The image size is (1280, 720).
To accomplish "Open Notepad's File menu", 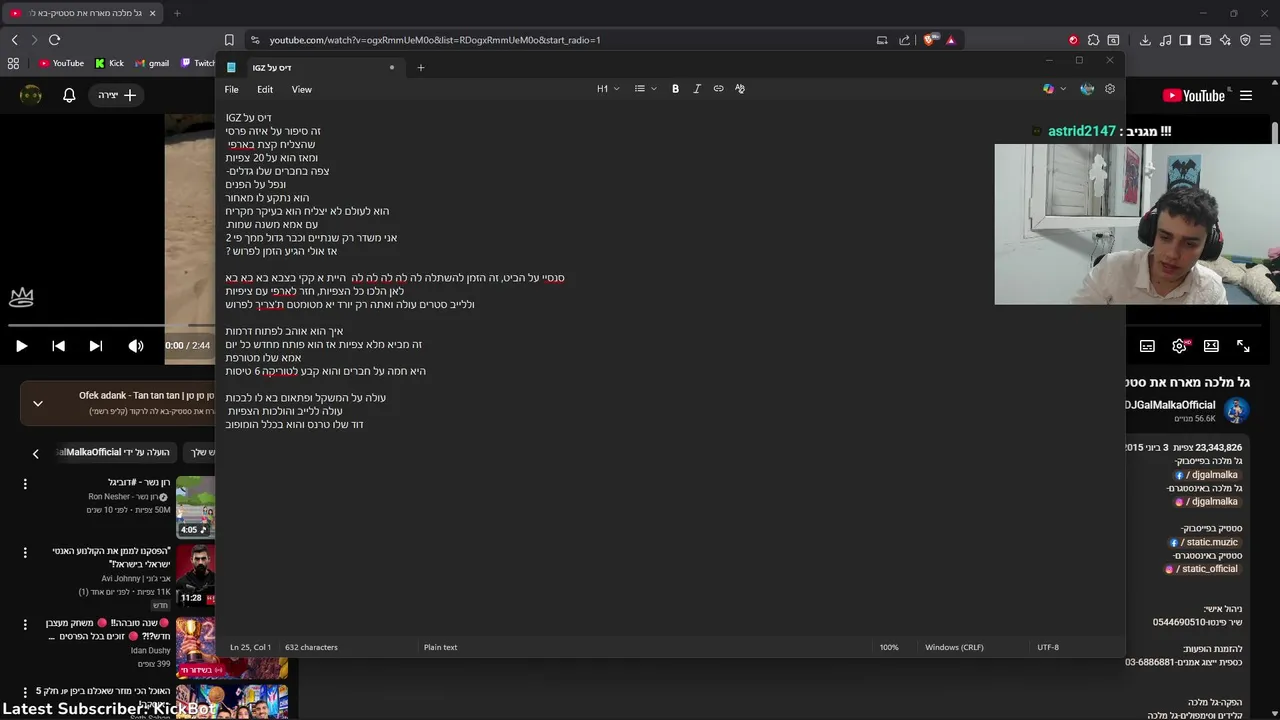I will [231, 89].
